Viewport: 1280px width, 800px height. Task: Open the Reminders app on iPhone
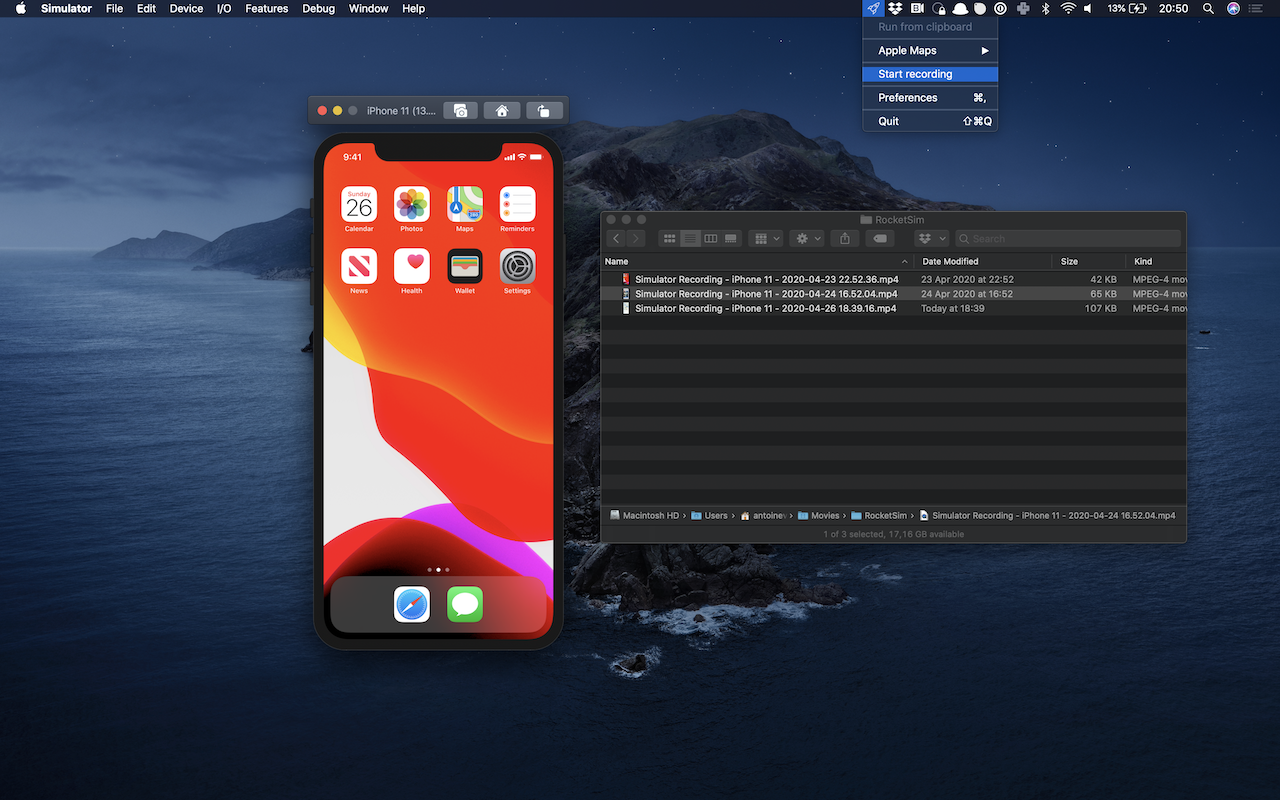(518, 204)
